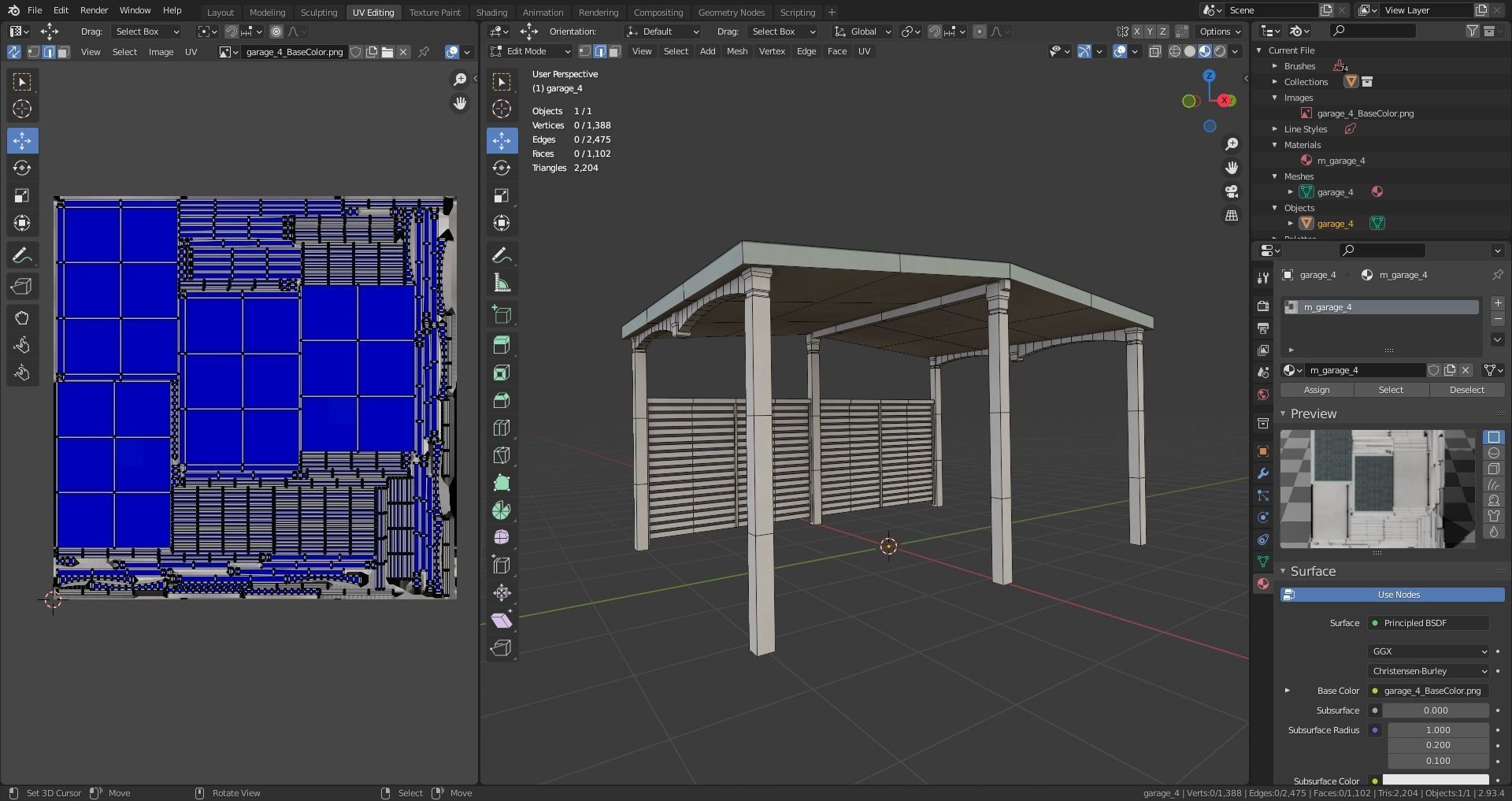The image size is (1512, 801).
Task: Select the Extrude Region tool in viewport
Action: (502, 345)
